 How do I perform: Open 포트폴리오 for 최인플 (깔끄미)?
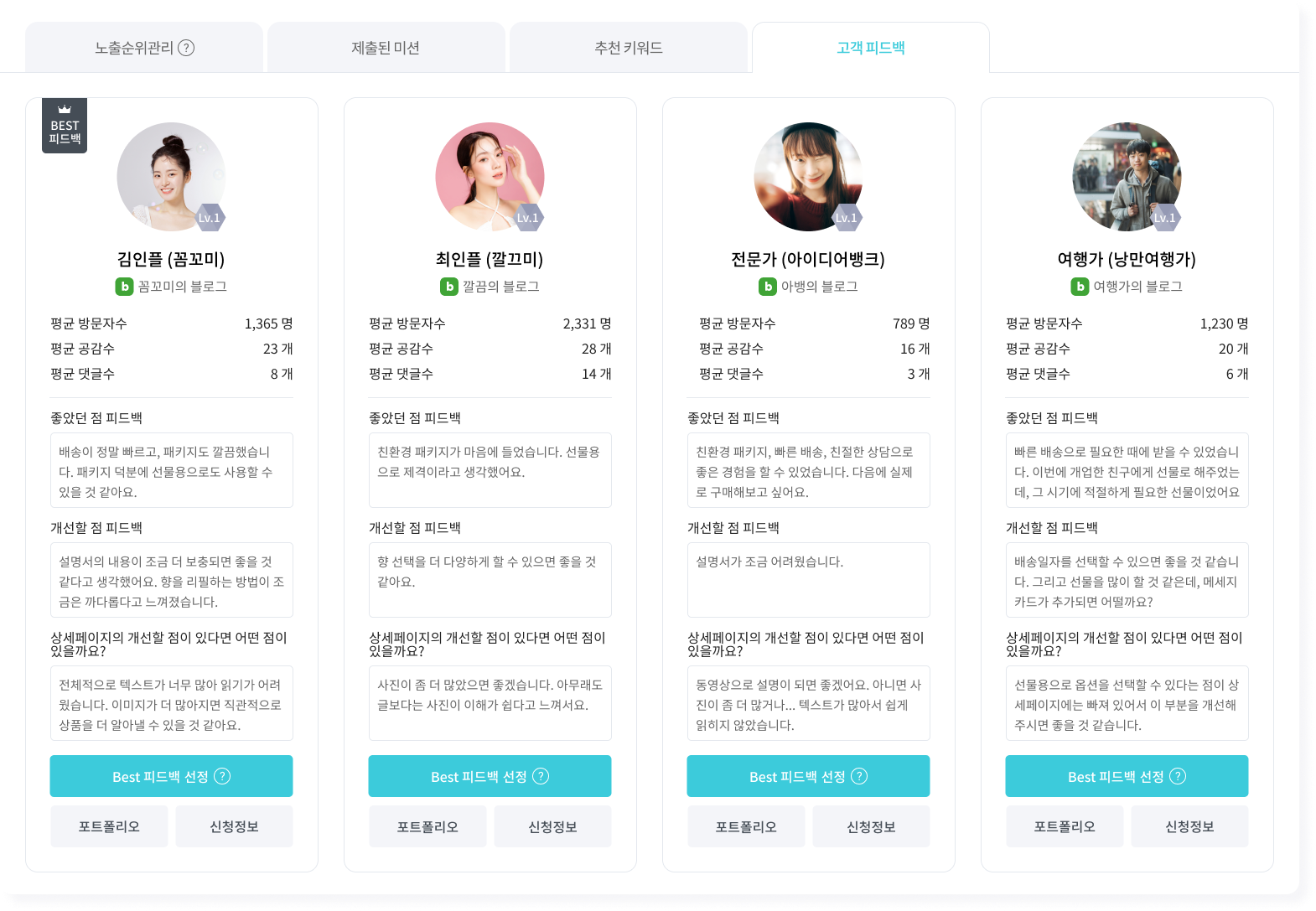[x=427, y=826]
